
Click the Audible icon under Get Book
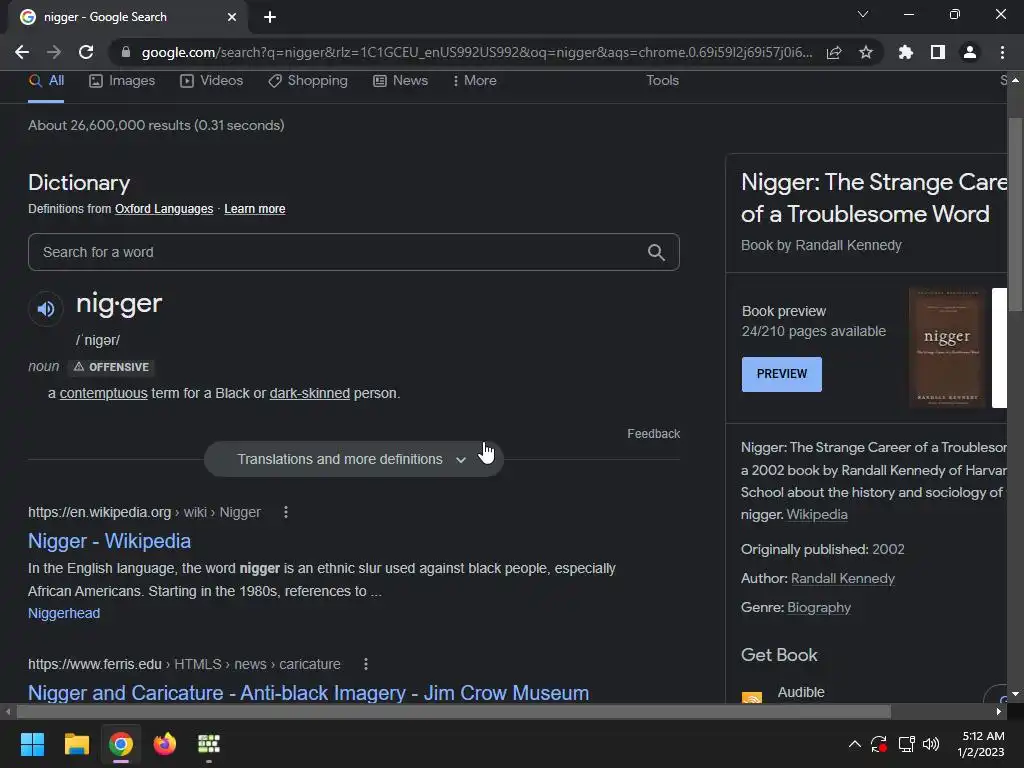[x=752, y=697]
